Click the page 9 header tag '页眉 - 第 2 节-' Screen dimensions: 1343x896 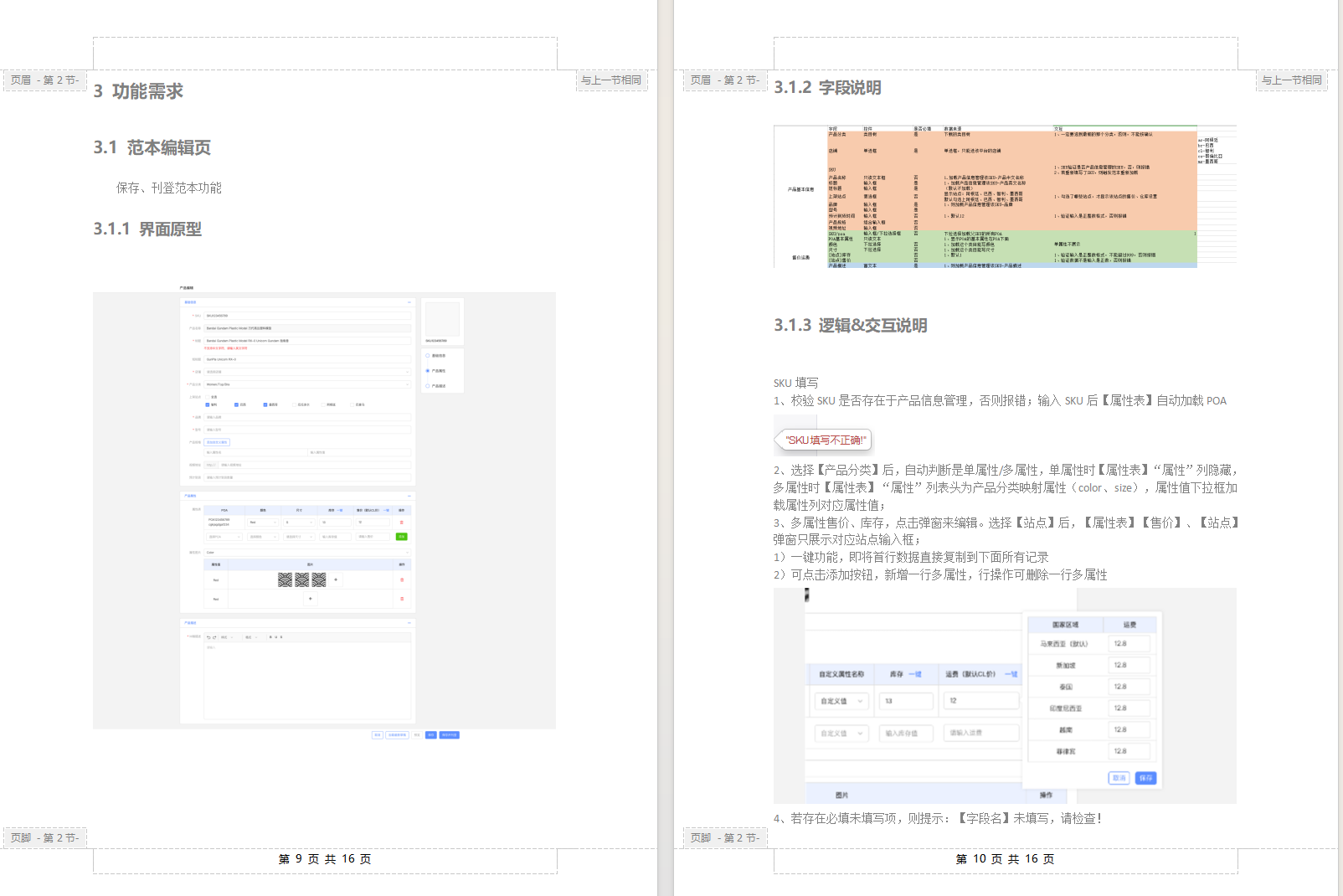tap(44, 80)
